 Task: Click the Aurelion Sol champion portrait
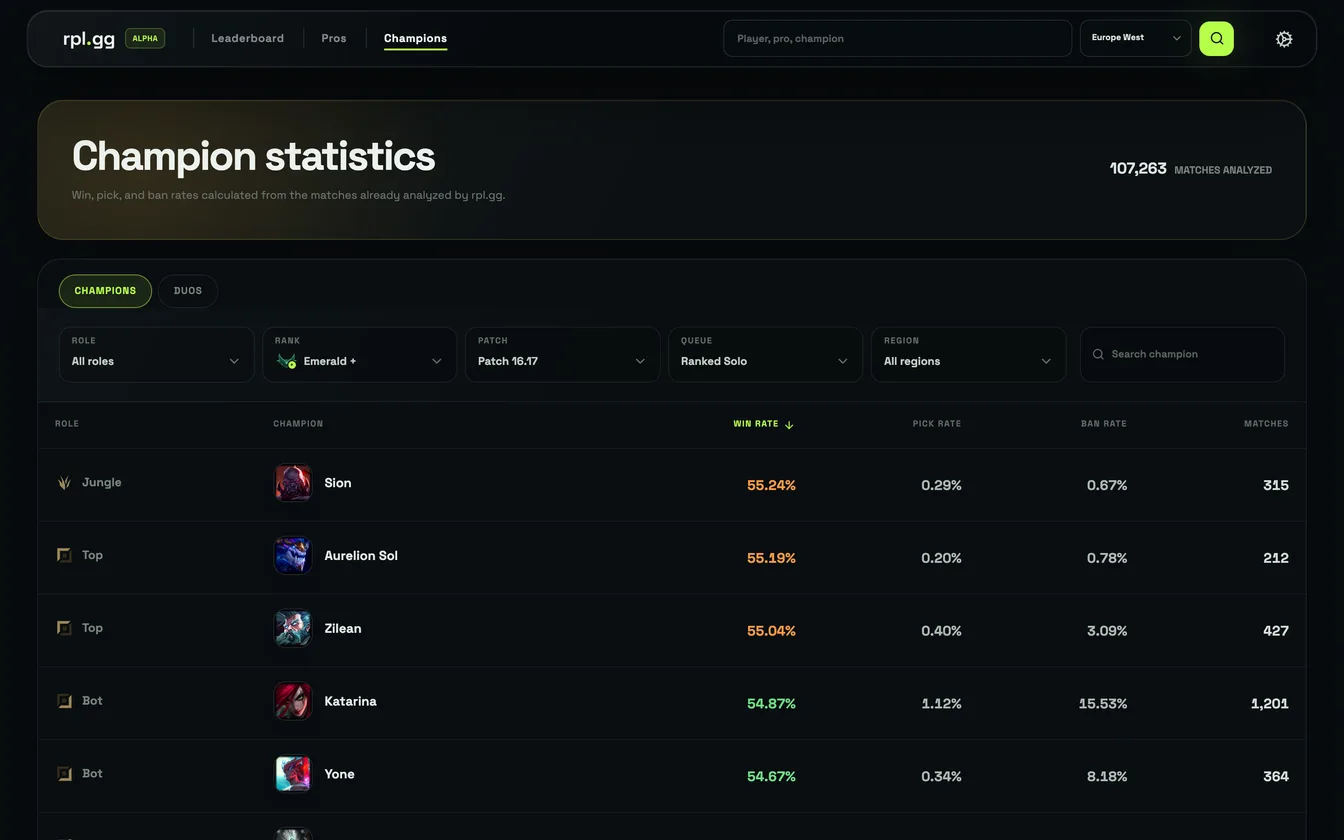pyautogui.click(x=293, y=556)
